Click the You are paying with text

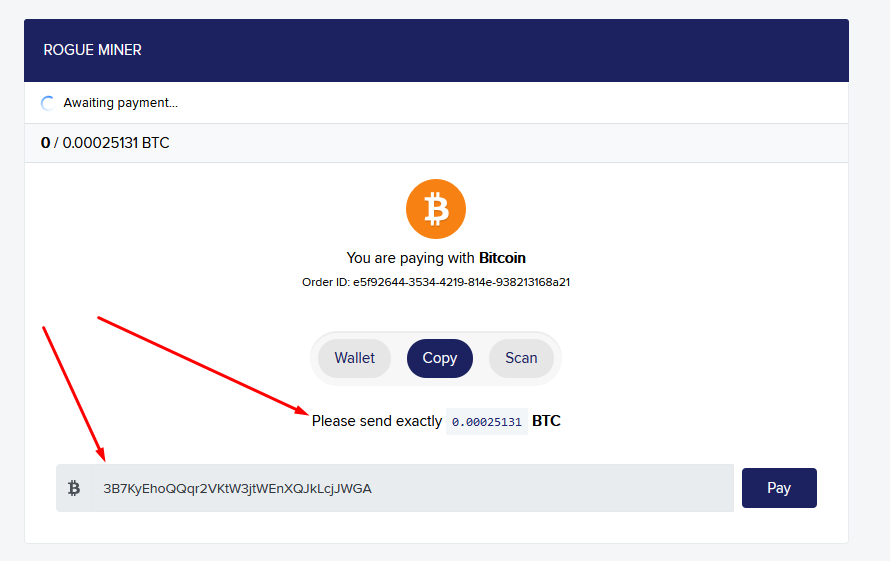[410, 258]
